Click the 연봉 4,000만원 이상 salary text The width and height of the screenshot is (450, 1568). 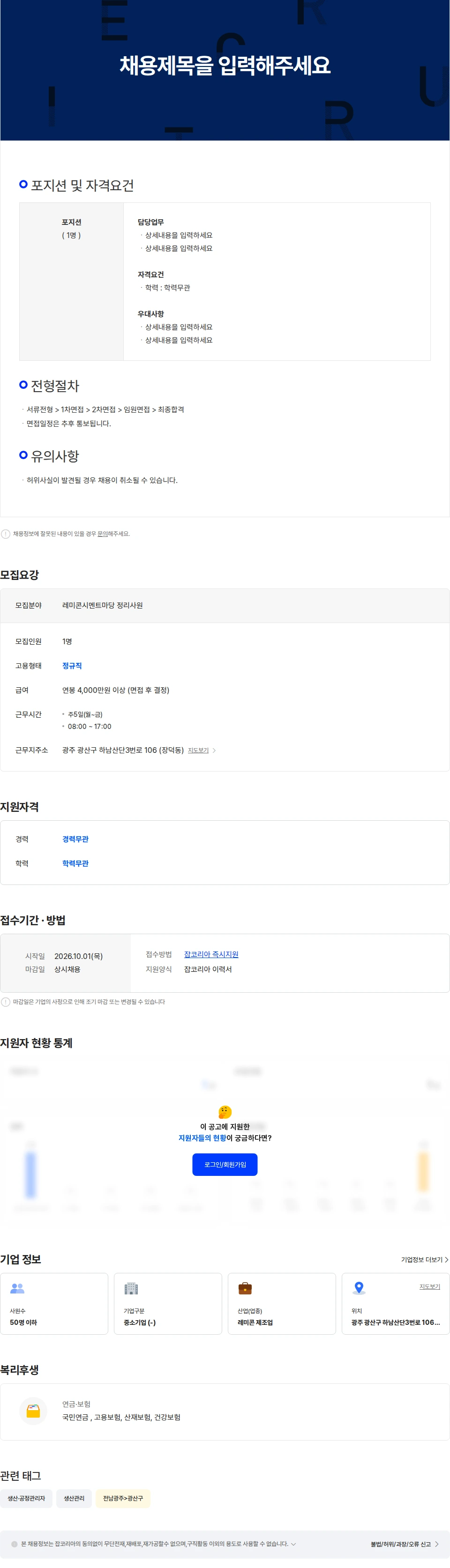click(116, 690)
